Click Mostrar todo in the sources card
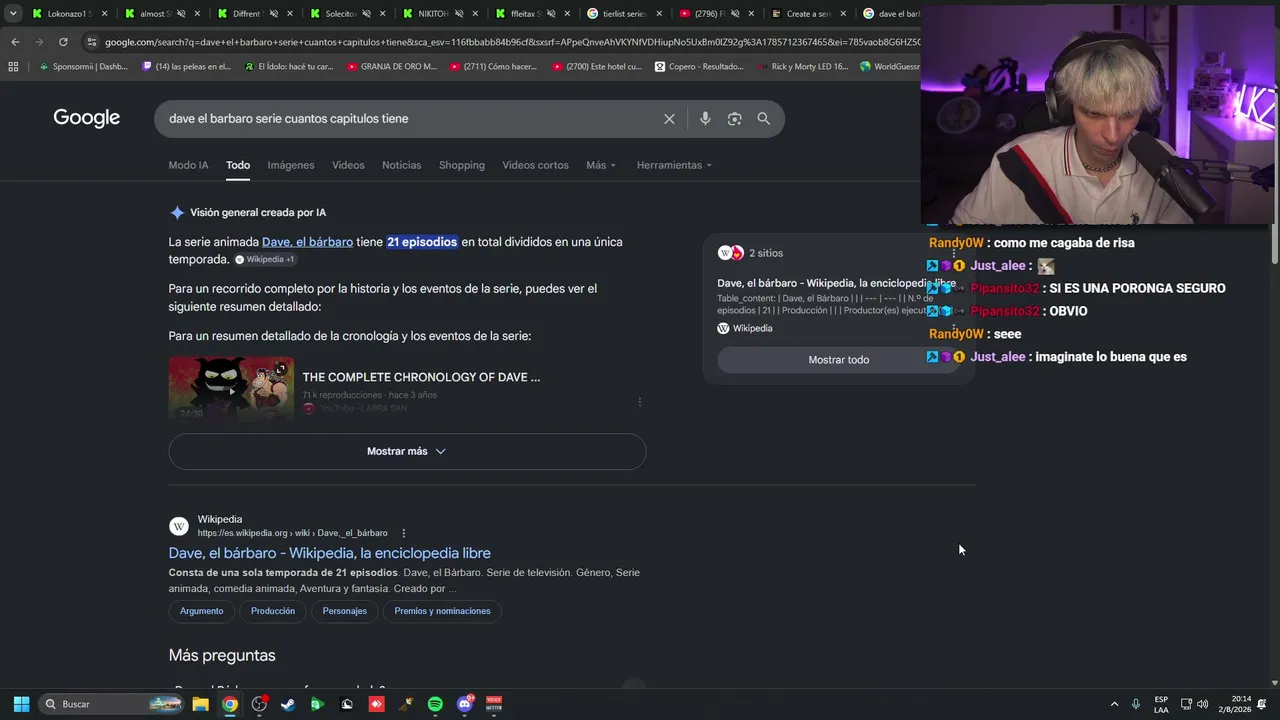1280x720 pixels. point(839,360)
